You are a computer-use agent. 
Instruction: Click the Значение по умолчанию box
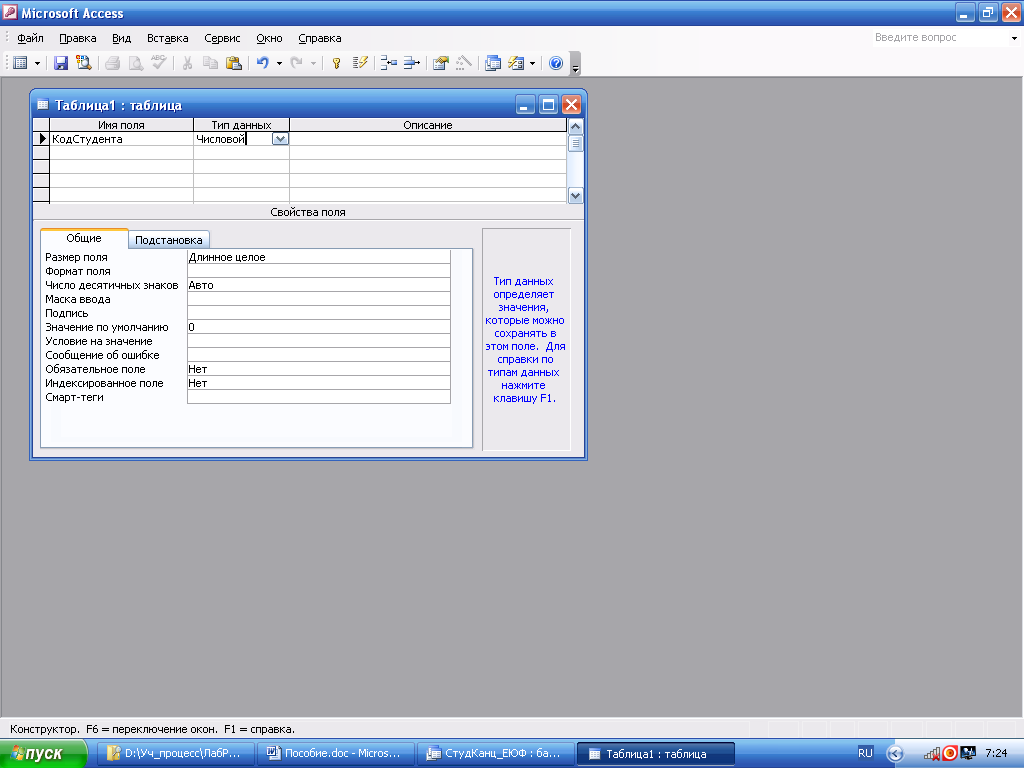coord(319,327)
